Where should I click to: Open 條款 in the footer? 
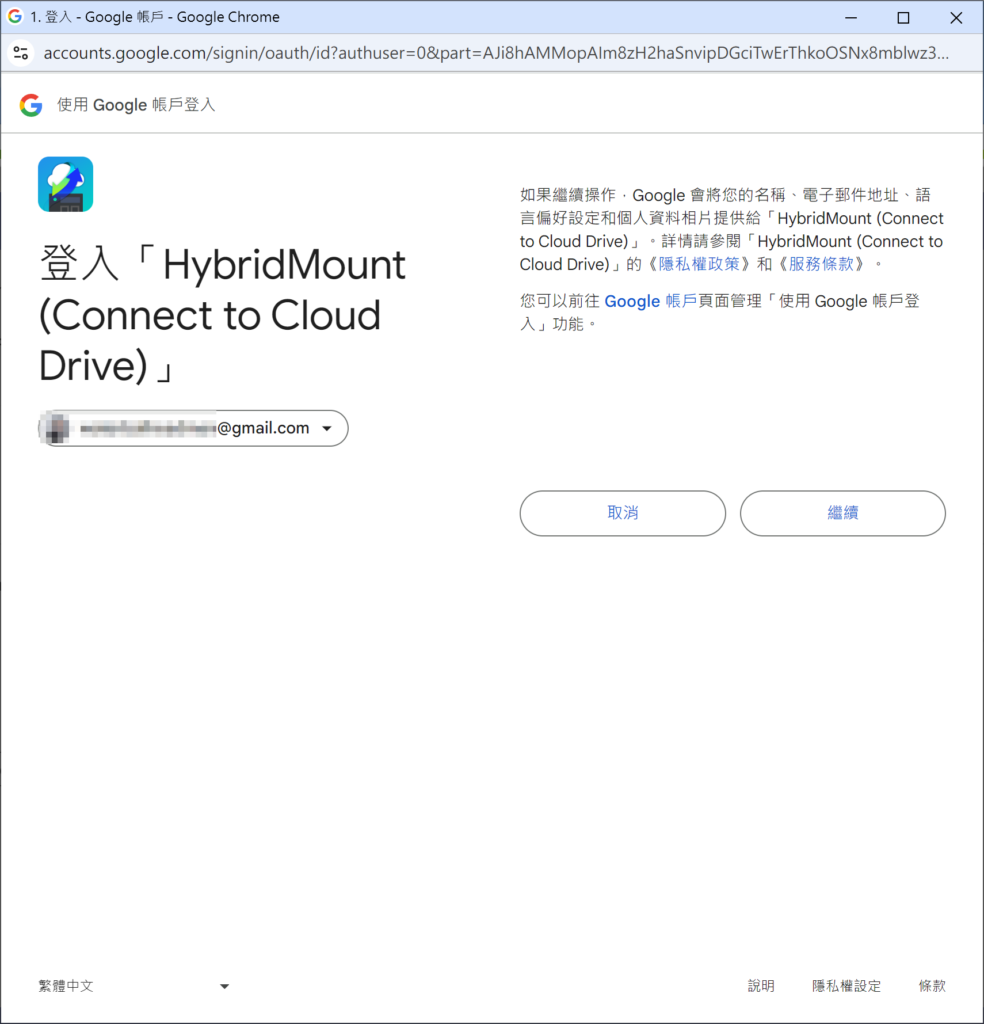932,986
